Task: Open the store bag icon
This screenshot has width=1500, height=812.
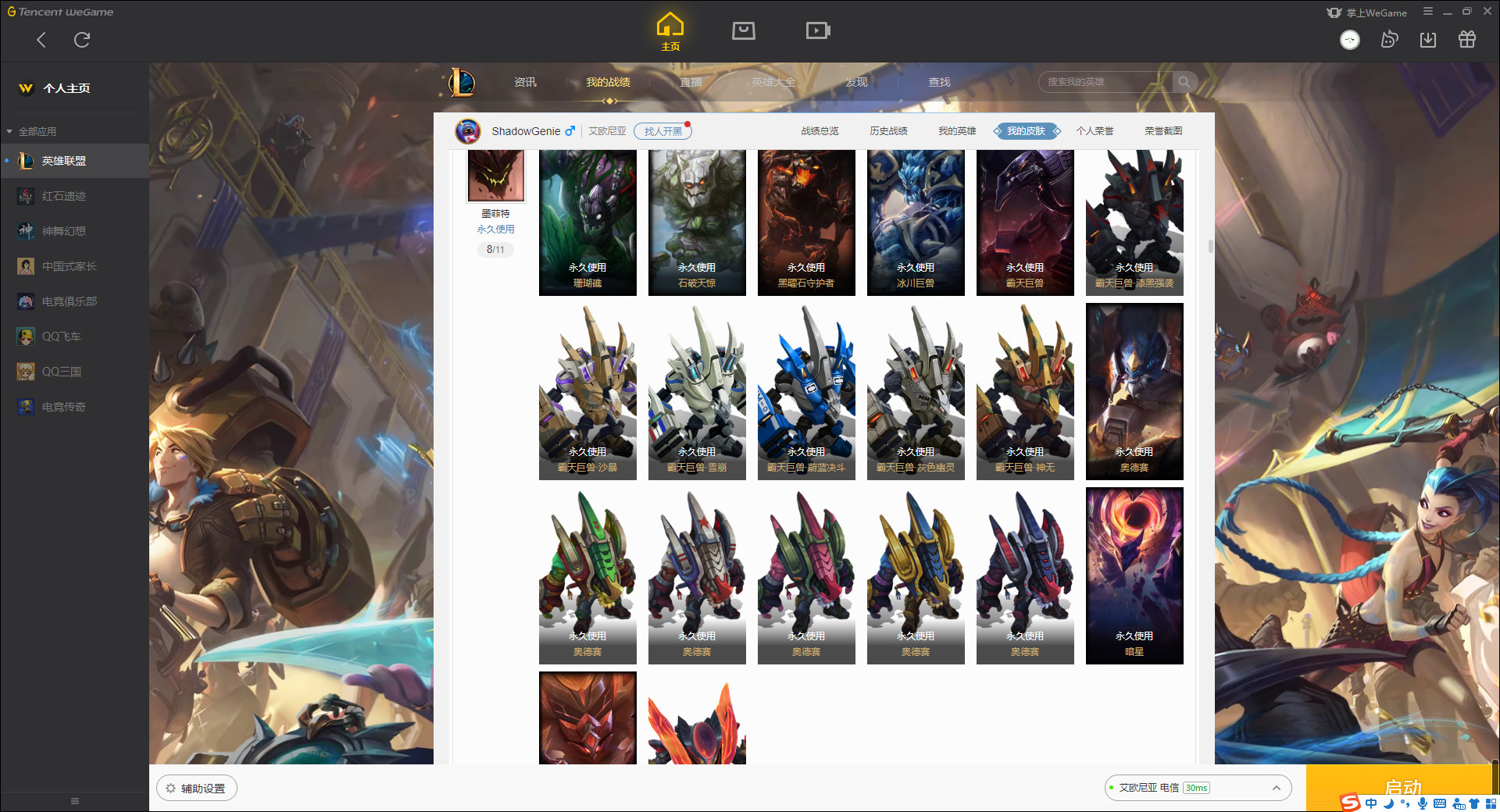Action: click(744, 30)
